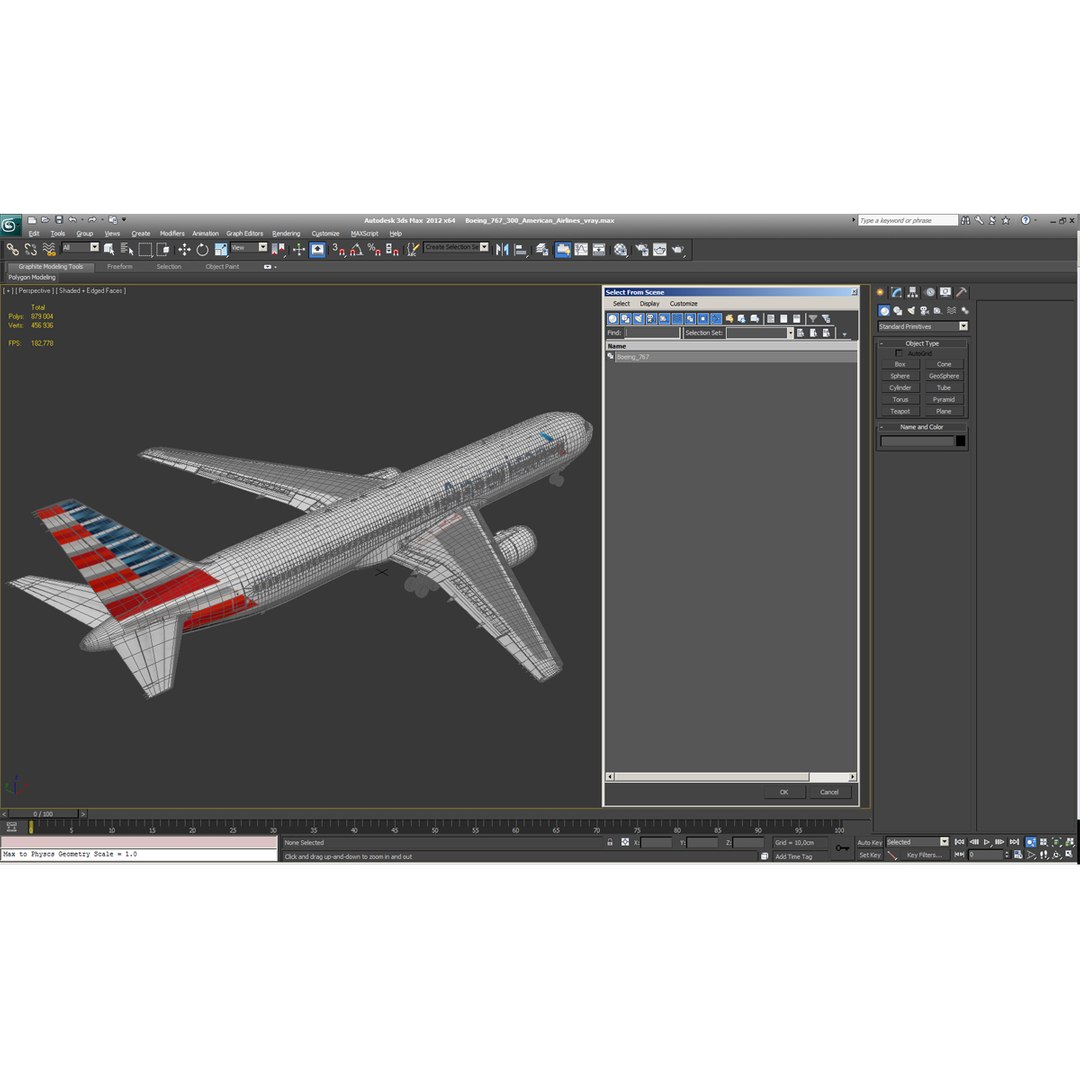1080x1080 pixels.
Task: Select the Cameras category in Create panel
Action: point(924,311)
